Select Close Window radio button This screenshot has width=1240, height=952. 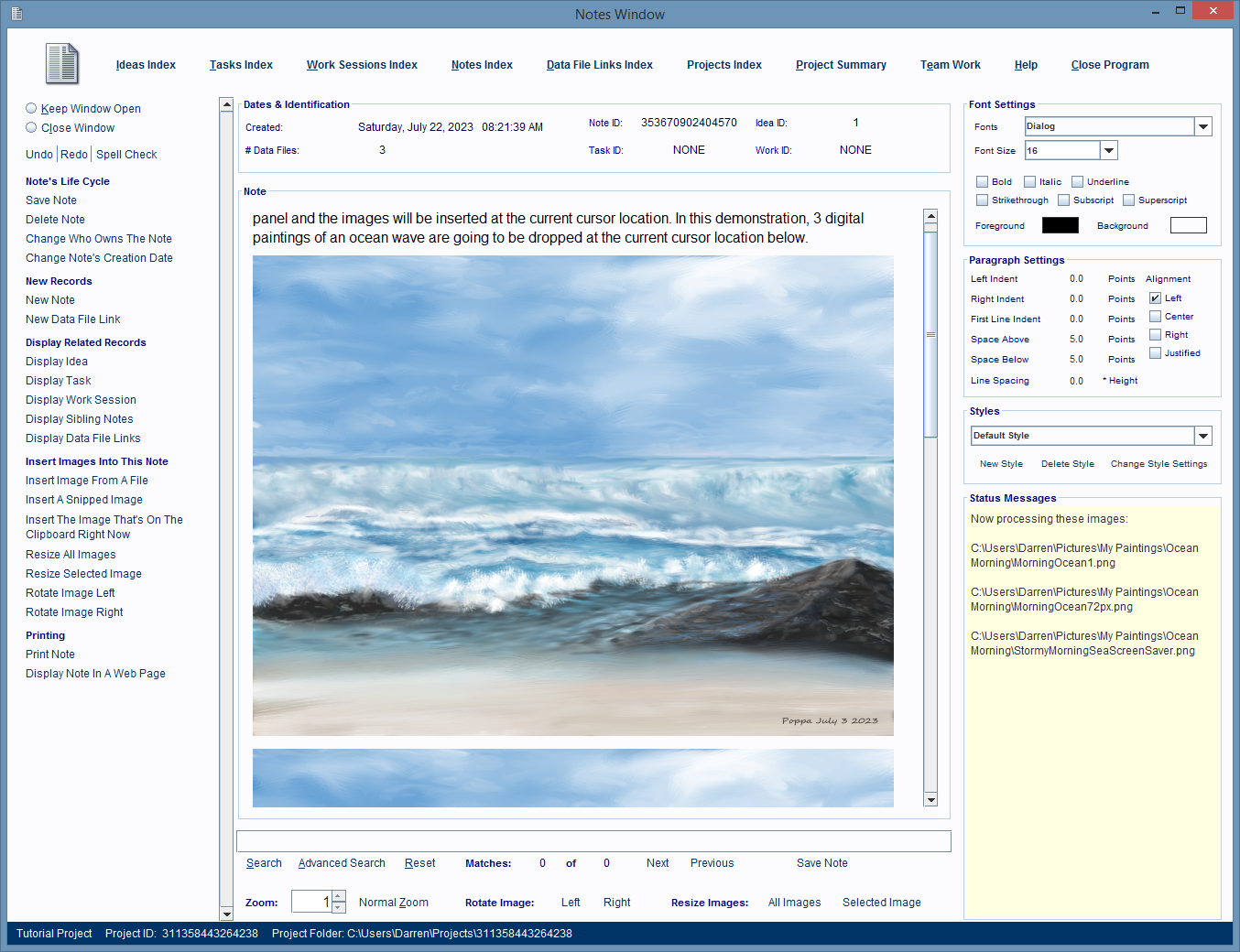pyautogui.click(x=31, y=127)
